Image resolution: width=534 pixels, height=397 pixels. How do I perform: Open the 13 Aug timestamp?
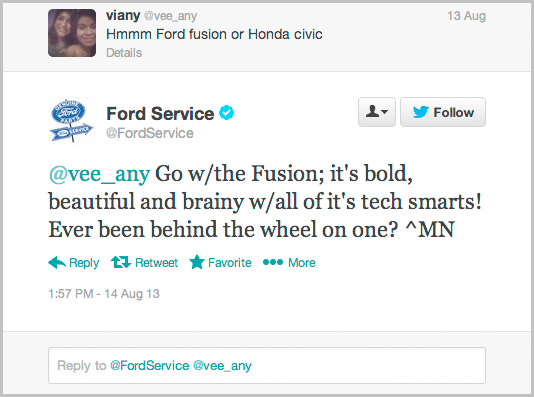pos(466,16)
